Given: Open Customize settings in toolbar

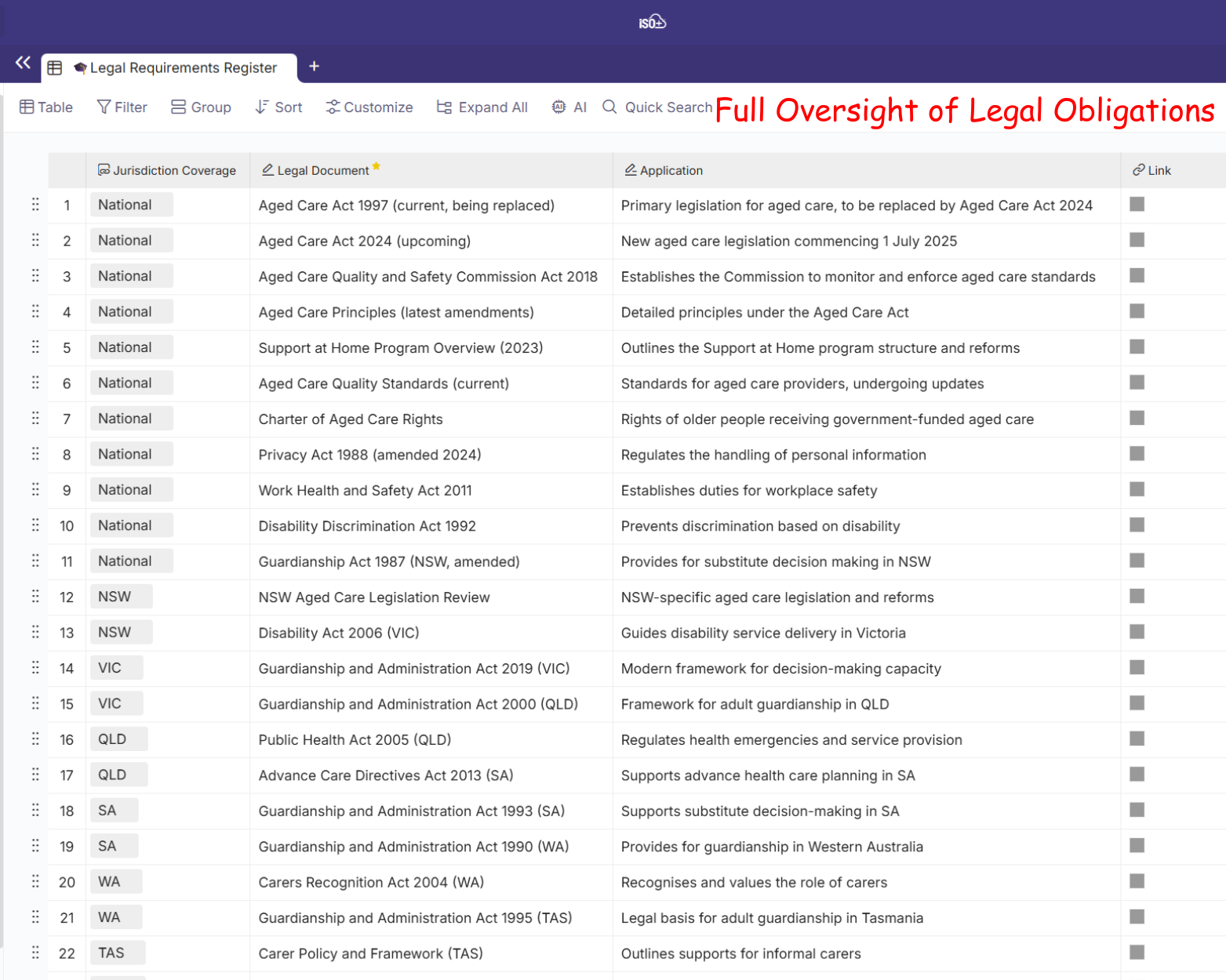Looking at the screenshot, I should pyautogui.click(x=369, y=107).
